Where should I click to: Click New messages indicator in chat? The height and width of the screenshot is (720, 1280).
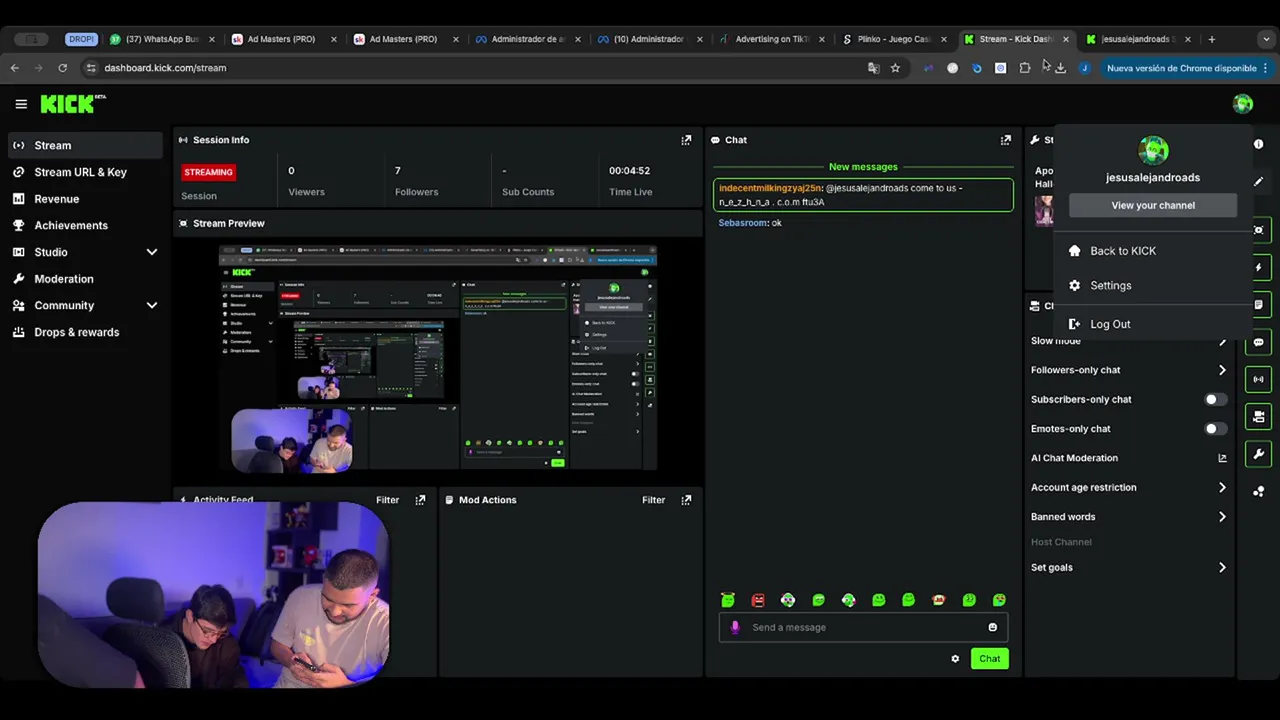(863, 167)
